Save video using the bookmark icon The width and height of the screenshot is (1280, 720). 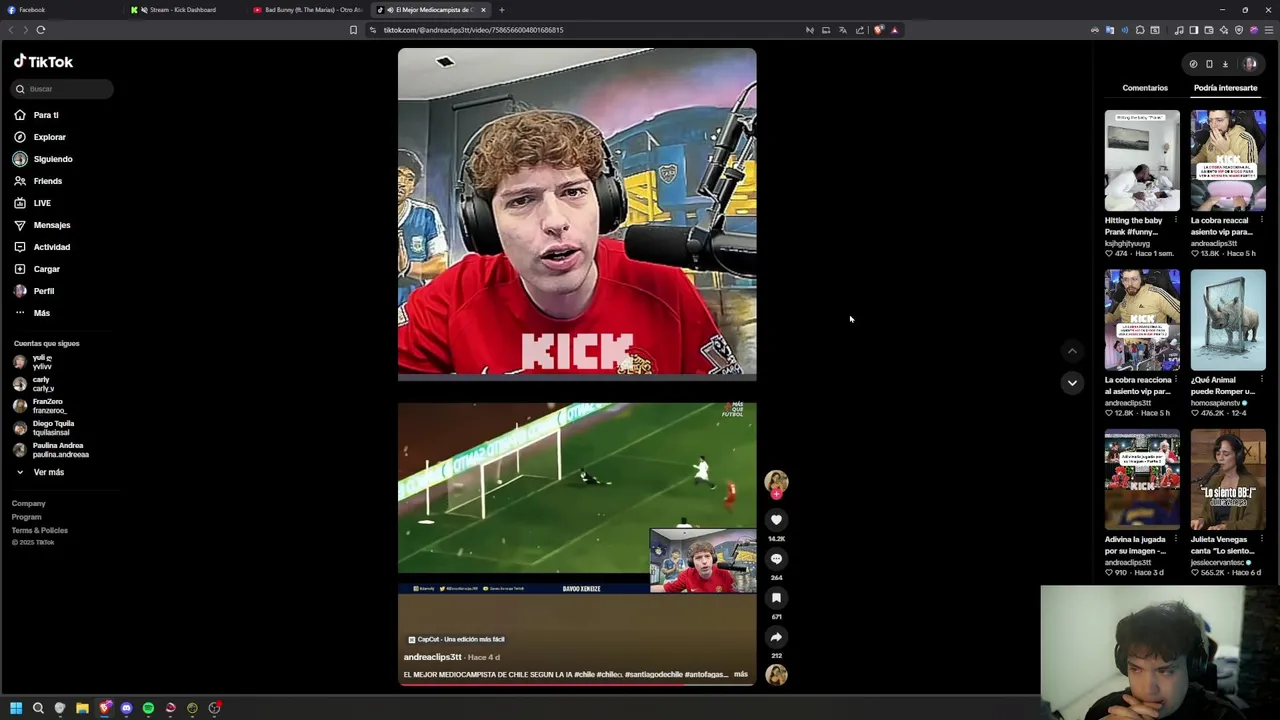click(x=776, y=598)
